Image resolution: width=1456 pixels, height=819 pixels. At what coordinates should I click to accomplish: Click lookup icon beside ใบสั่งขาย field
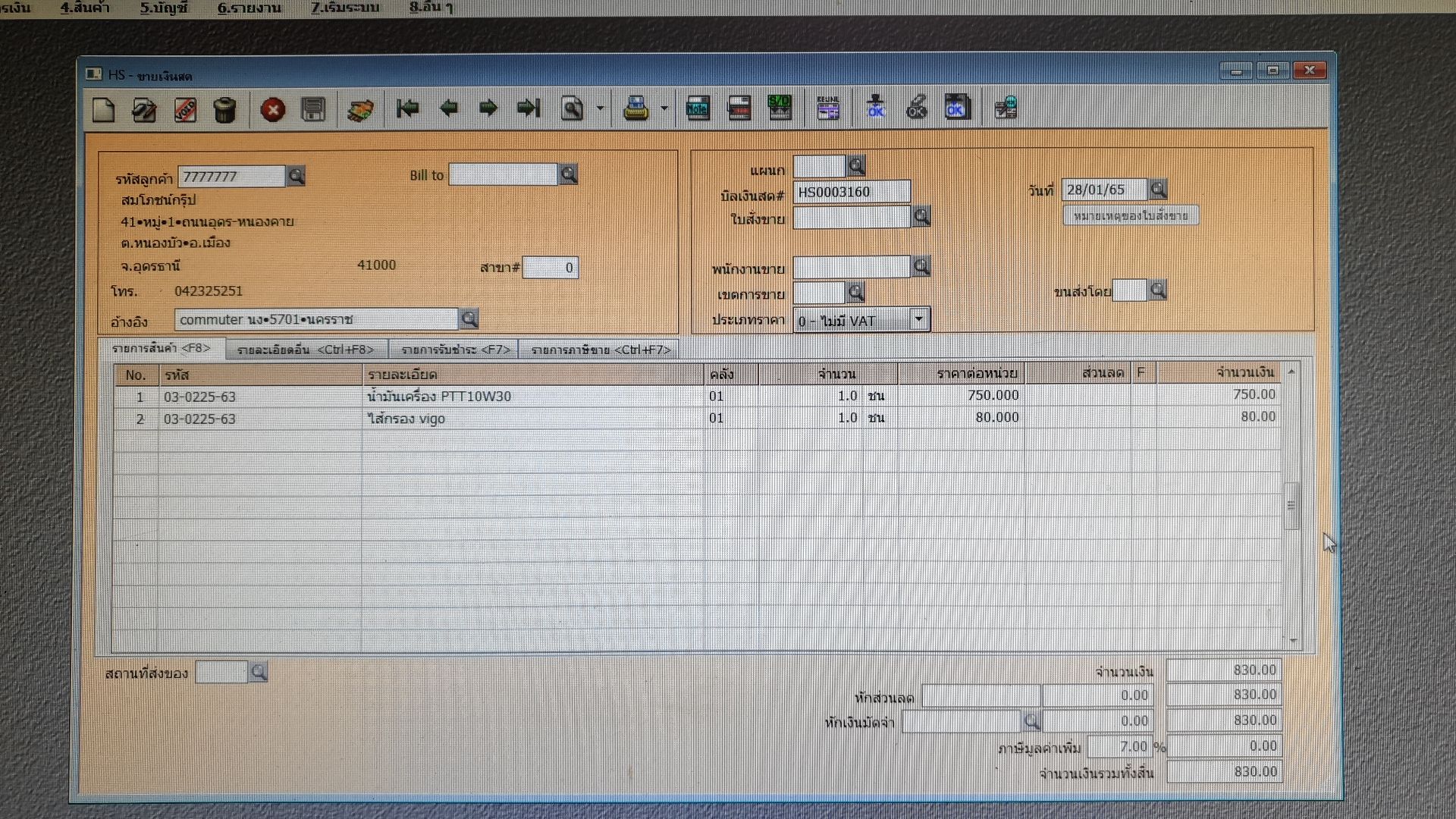point(921,217)
